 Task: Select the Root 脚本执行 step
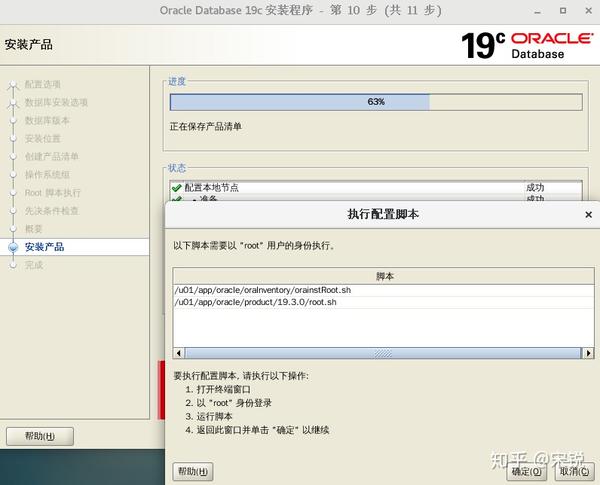(53, 193)
